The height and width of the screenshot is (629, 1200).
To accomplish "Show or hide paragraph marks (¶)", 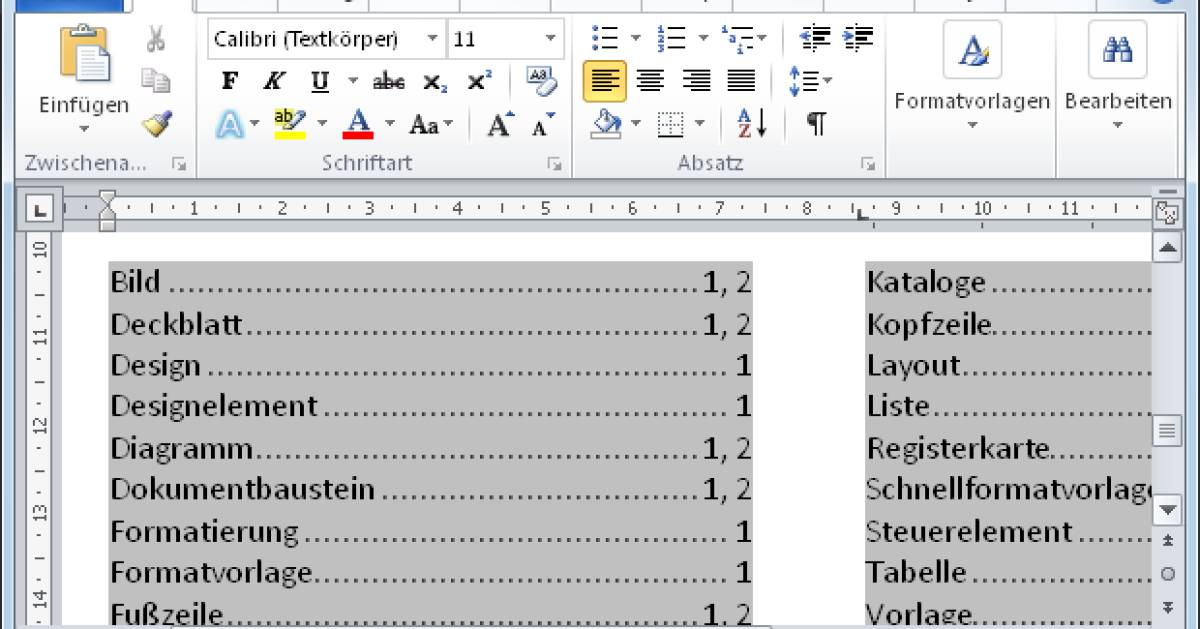I will 816,124.
